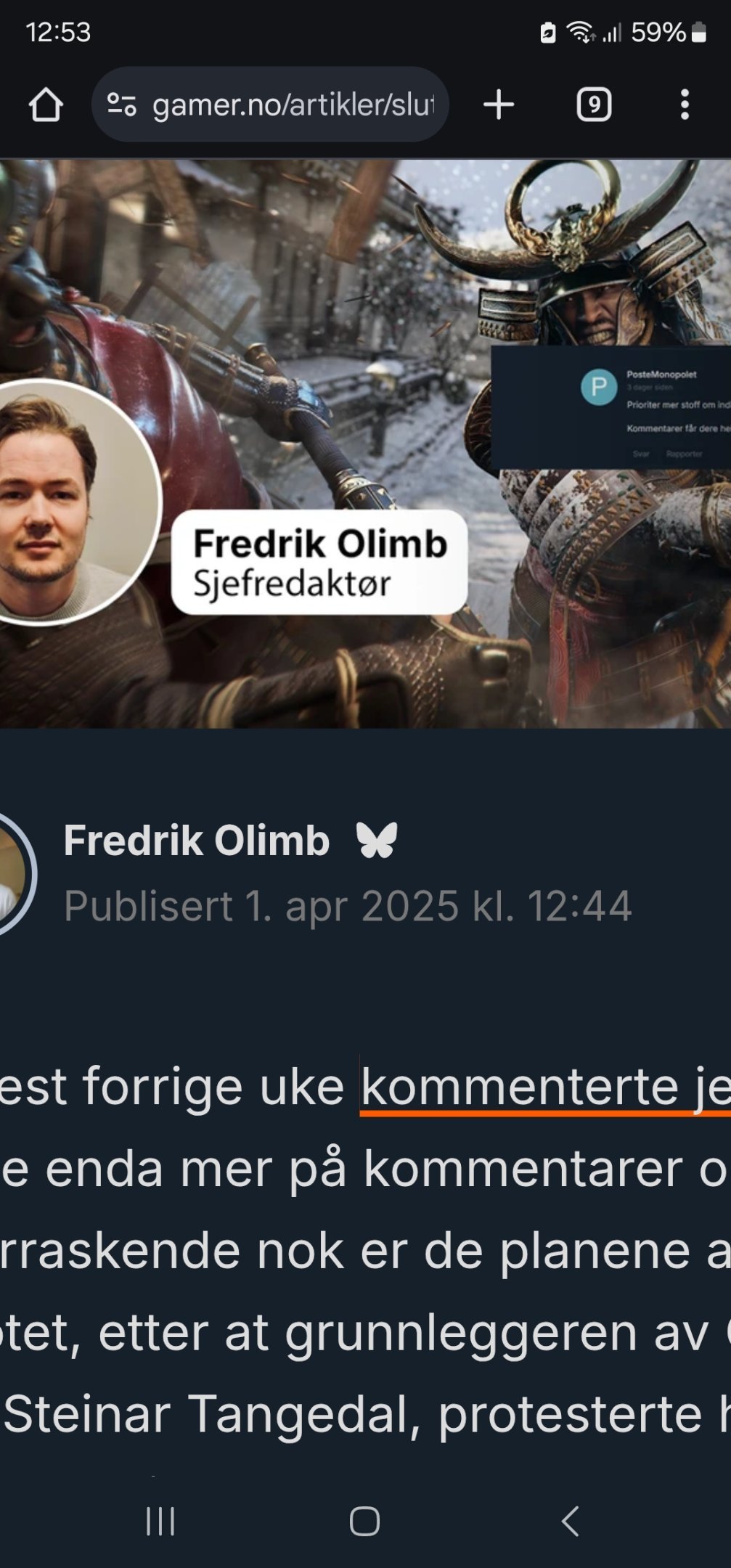Open the tab switcher showing 9 tabs
The height and width of the screenshot is (1568, 731).
pos(594,105)
